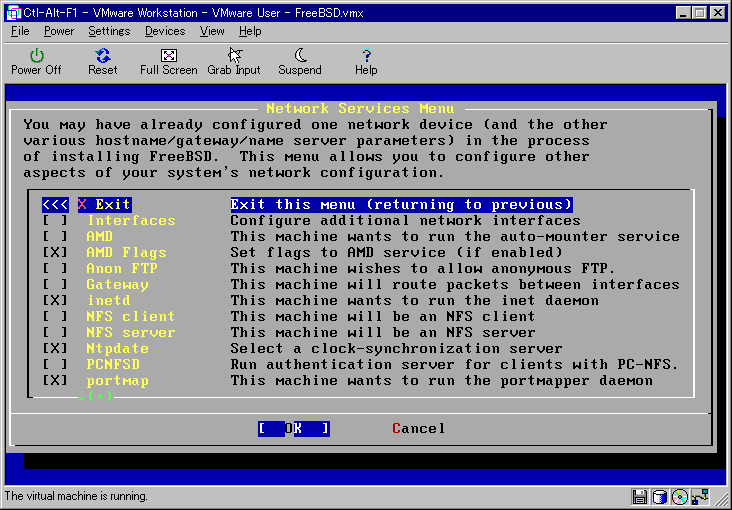The width and height of the screenshot is (732, 510).
Task: Click 'Run authentication server for clients with PC-NFS.'
Action: coord(454,364)
